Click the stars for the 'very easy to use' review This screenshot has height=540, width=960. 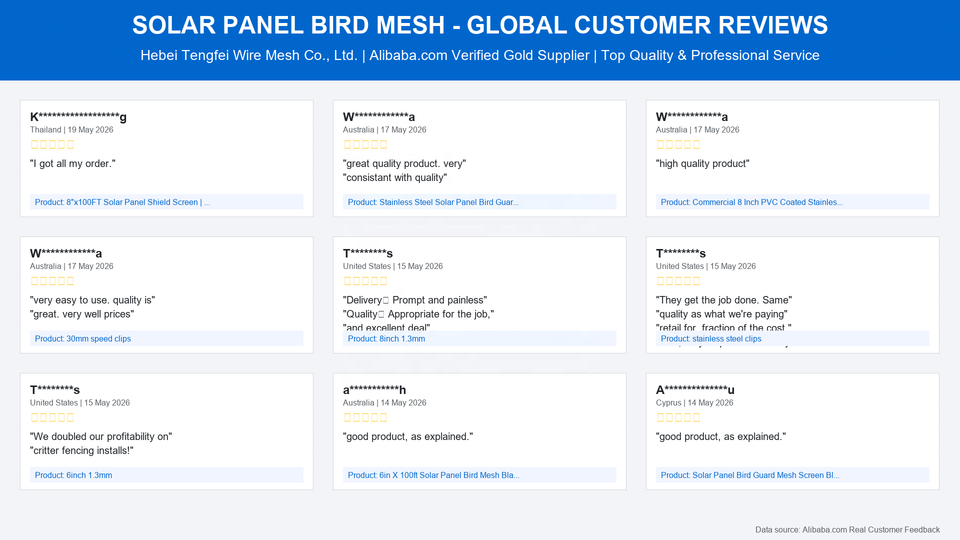(52, 281)
